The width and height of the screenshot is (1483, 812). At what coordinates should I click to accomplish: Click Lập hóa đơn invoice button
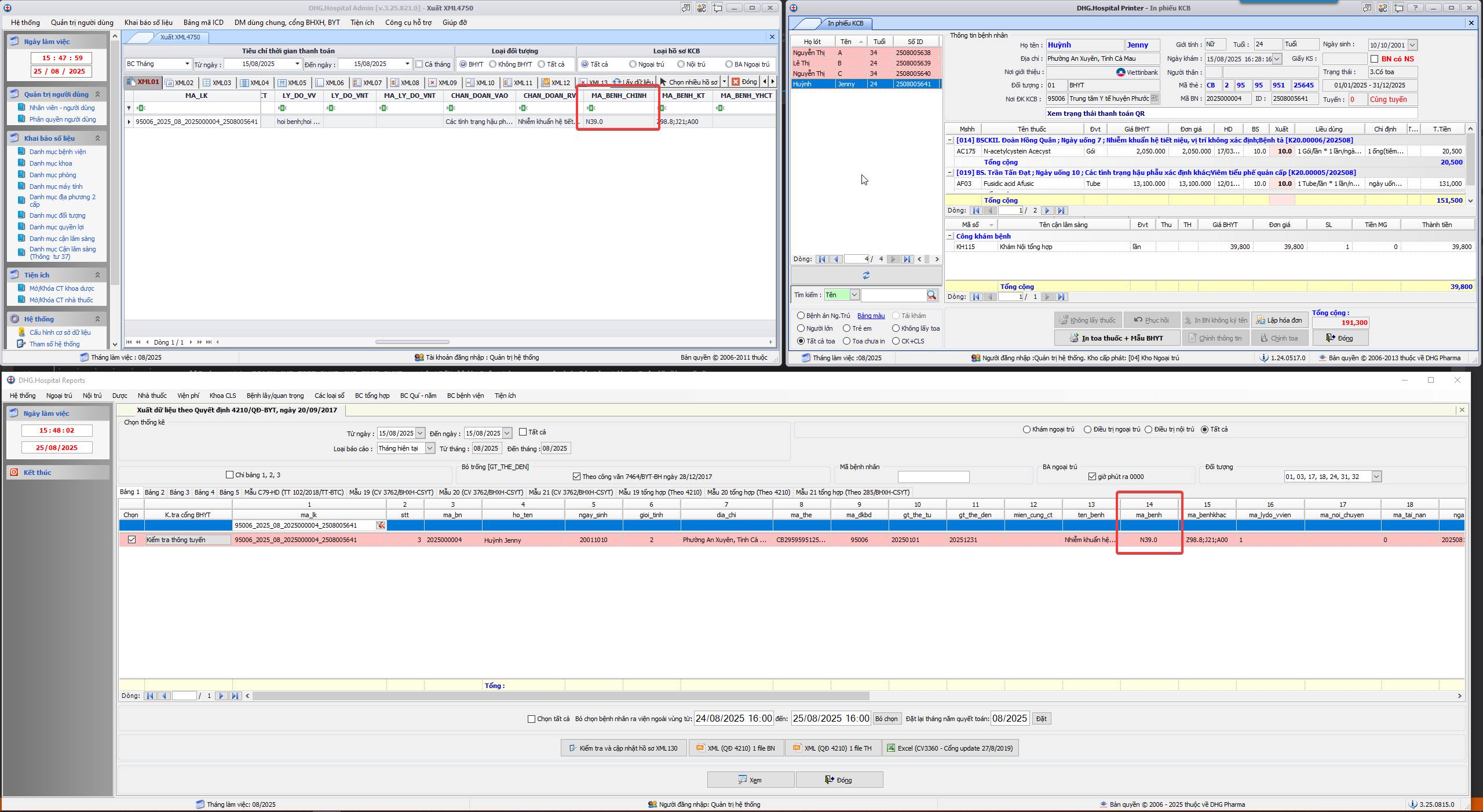[x=1279, y=320]
